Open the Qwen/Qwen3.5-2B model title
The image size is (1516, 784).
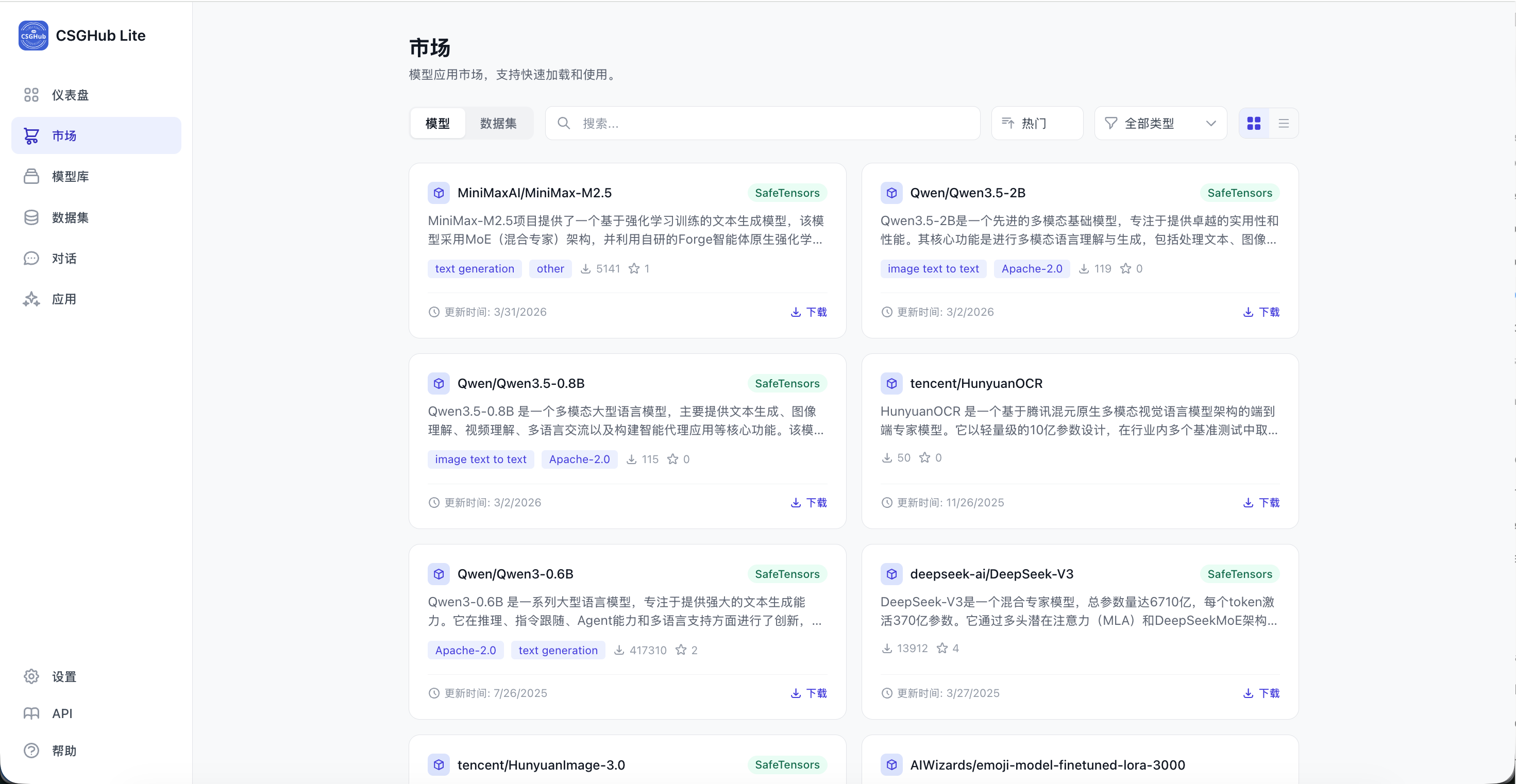click(x=968, y=193)
